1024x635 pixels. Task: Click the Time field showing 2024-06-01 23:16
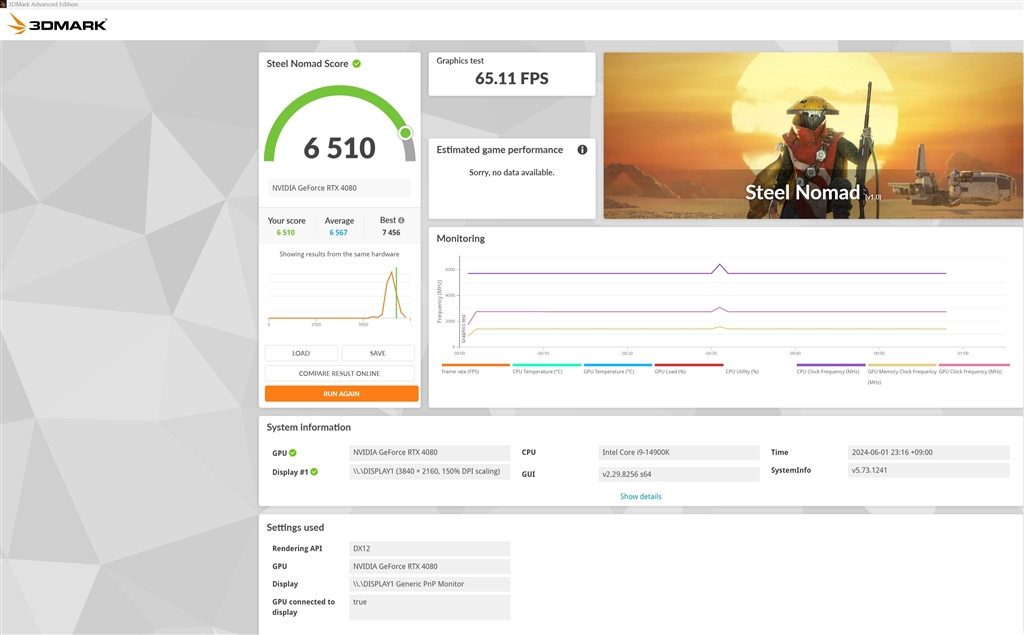pos(929,452)
